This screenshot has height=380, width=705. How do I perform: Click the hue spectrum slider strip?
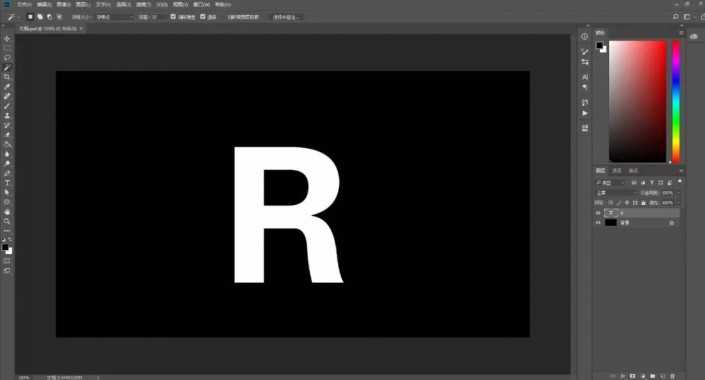[x=676, y=101]
